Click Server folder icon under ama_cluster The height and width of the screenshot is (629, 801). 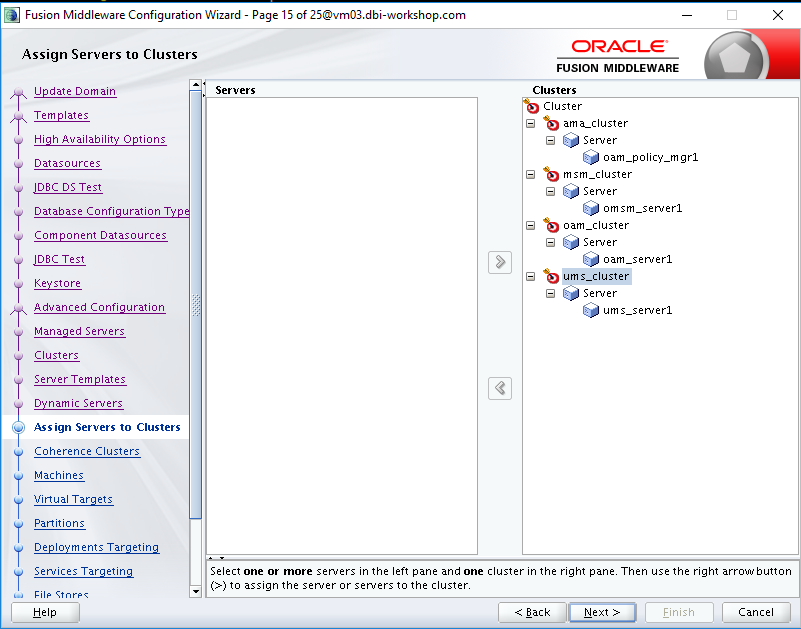[571, 140]
